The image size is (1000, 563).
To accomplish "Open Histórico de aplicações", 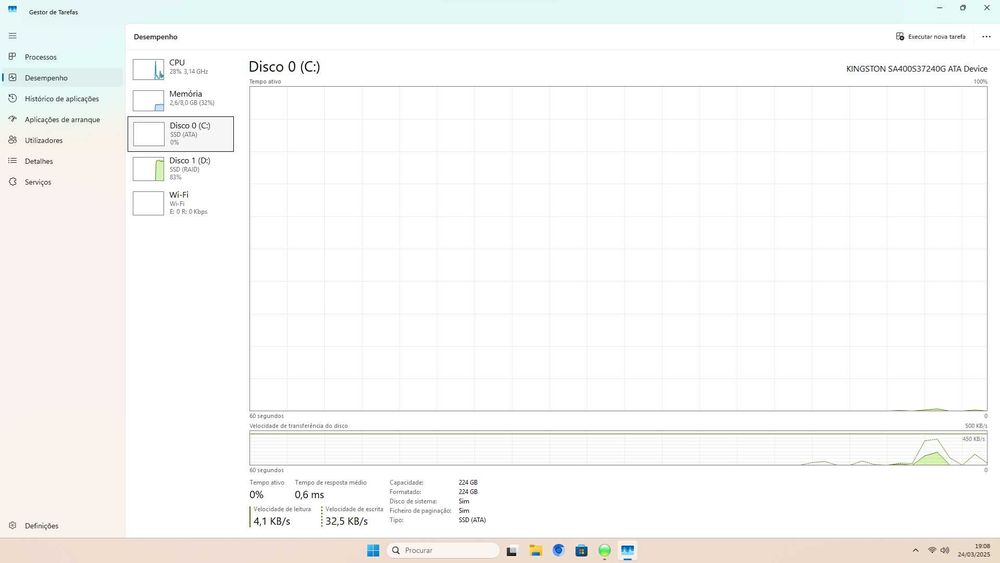I will click(62, 99).
